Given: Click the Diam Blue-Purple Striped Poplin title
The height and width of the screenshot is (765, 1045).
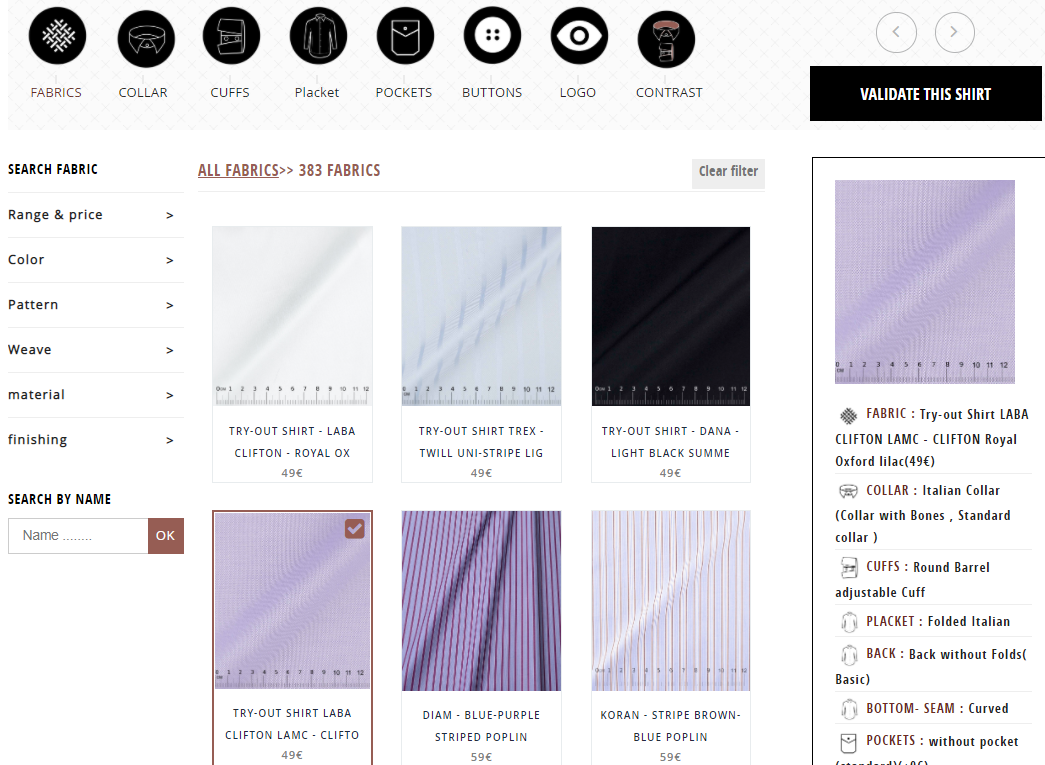Looking at the screenshot, I should coord(481,726).
